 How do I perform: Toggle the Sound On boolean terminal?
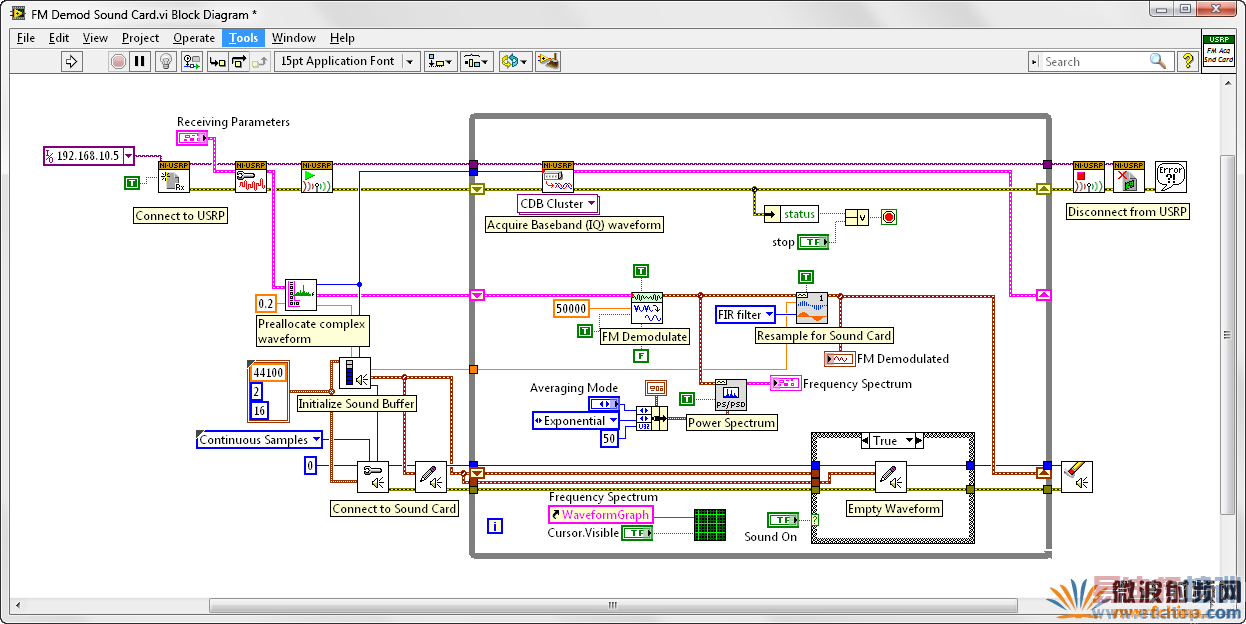(x=783, y=519)
